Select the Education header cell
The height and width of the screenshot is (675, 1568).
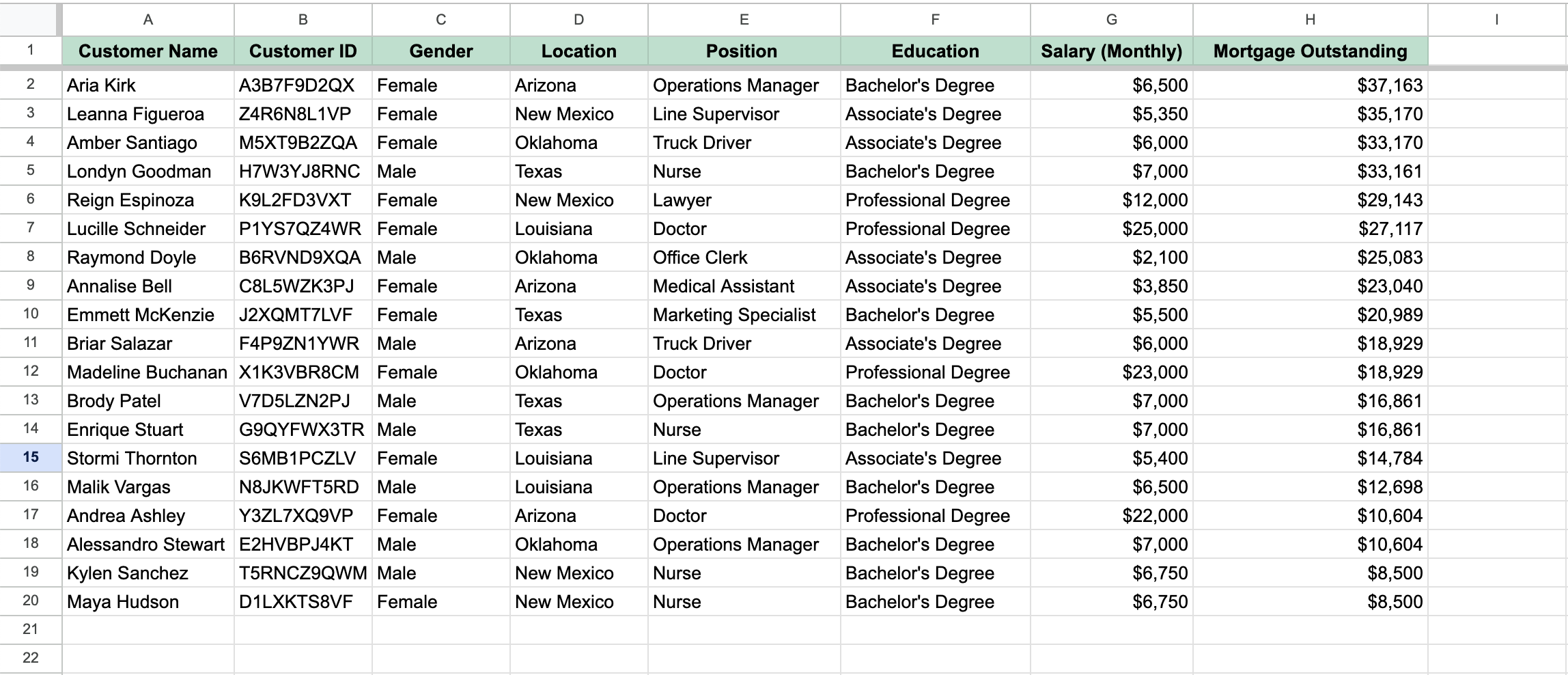[935, 51]
